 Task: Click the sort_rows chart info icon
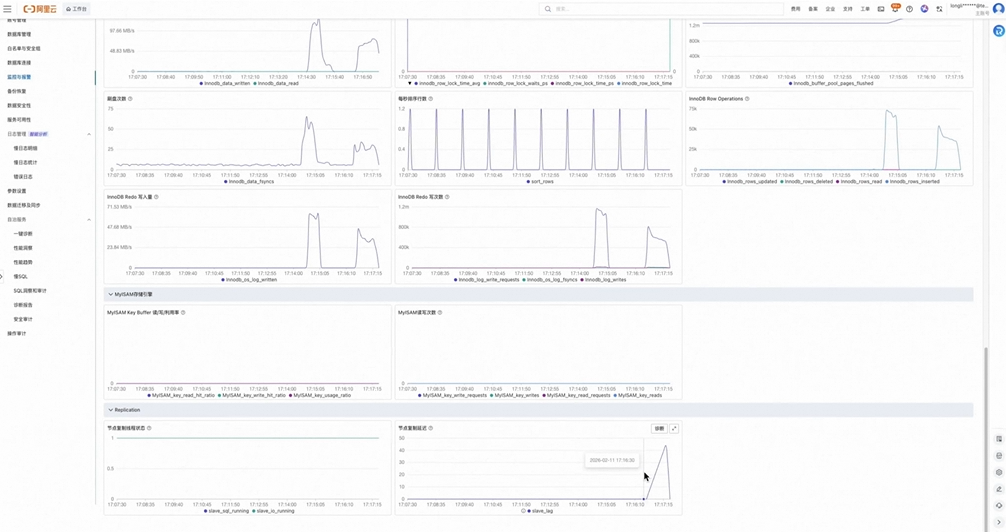coord(431,99)
